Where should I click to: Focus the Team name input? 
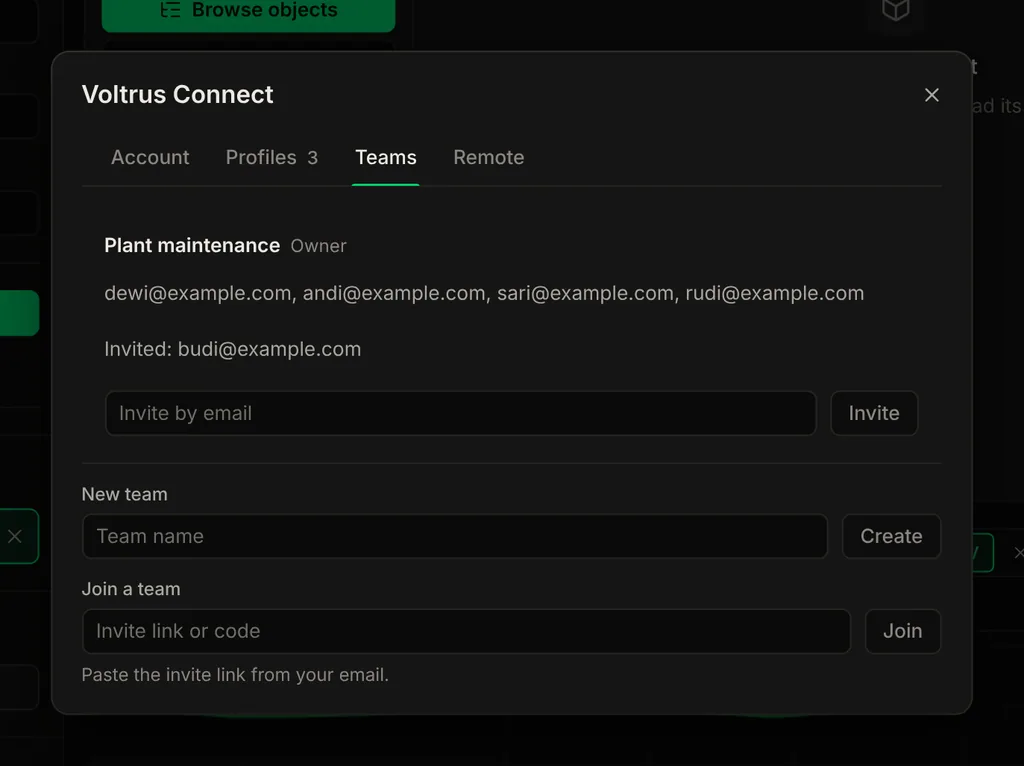pos(455,536)
